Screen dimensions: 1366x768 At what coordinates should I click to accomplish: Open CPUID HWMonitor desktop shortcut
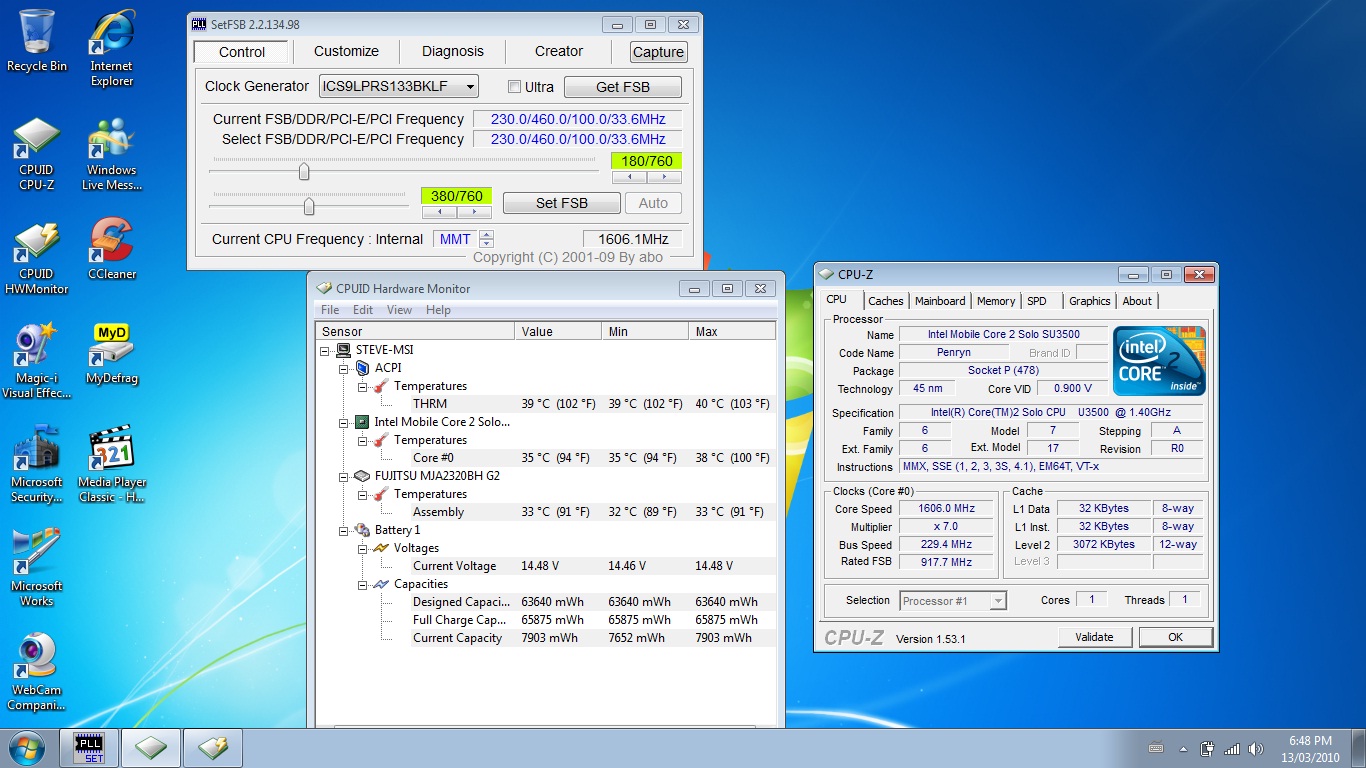(x=37, y=257)
